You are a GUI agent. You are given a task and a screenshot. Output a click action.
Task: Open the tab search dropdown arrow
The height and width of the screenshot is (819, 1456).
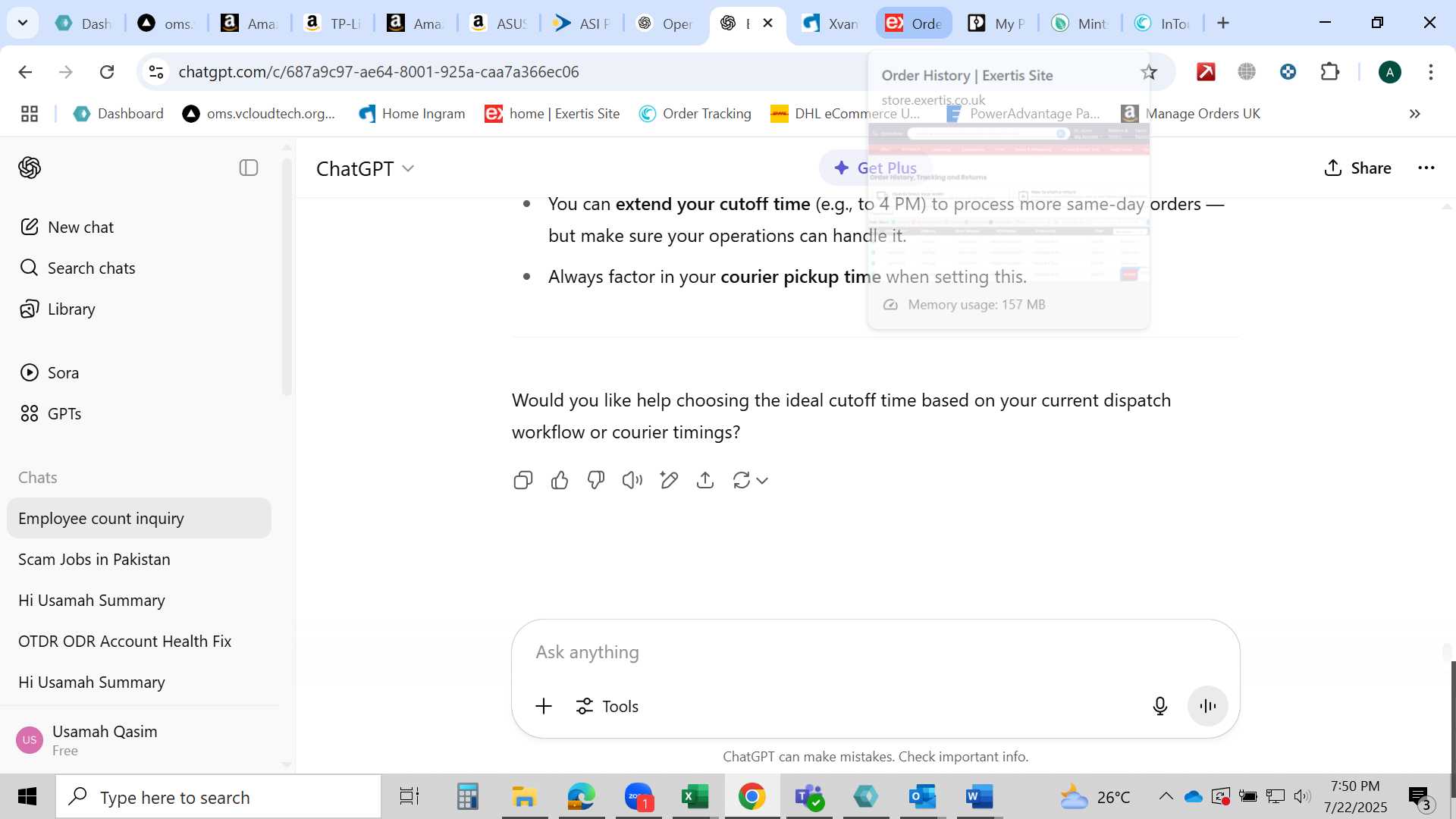click(x=23, y=23)
